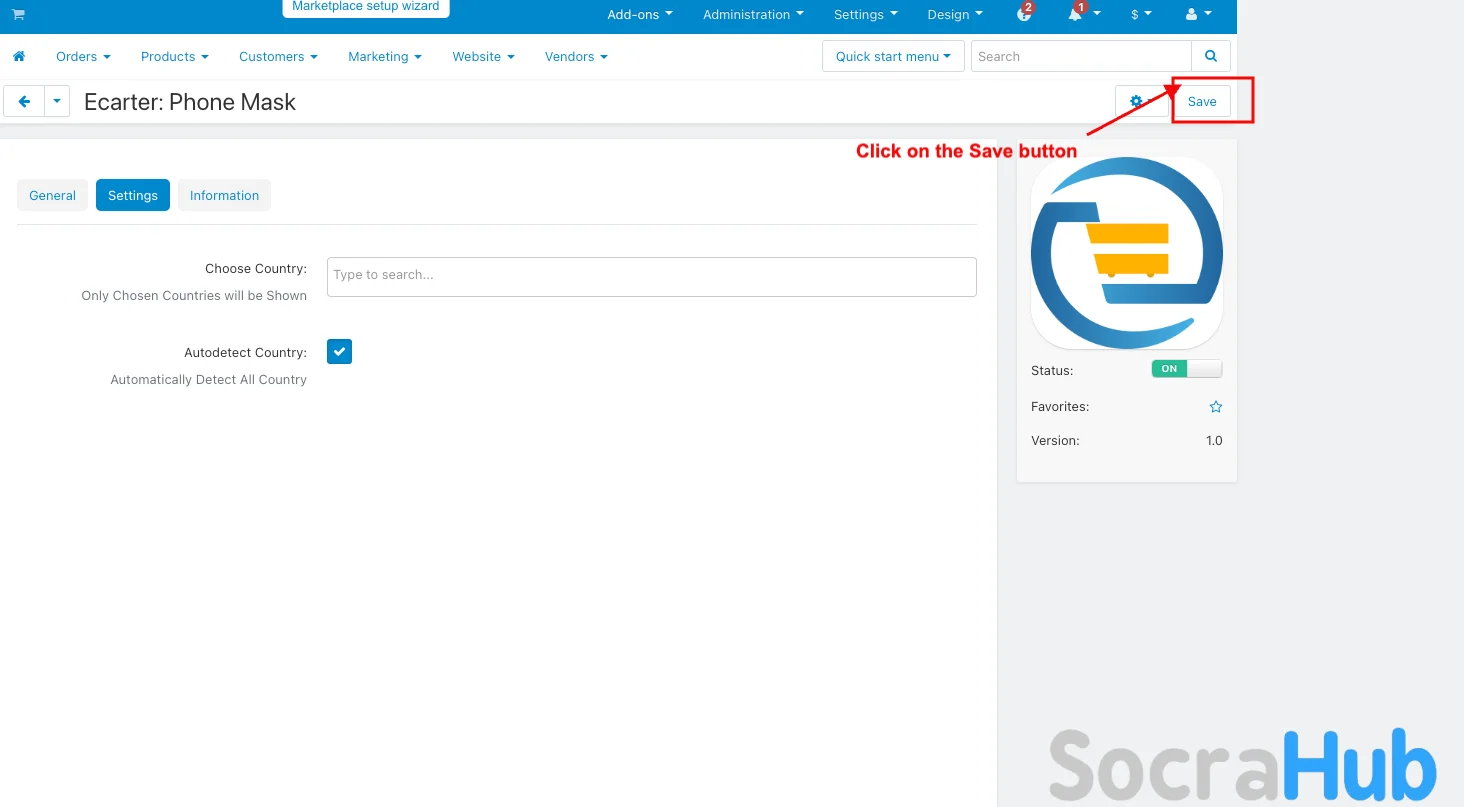Open the Settings top menu
Image resolution: width=1464 pixels, height=807 pixels.
(x=866, y=14)
